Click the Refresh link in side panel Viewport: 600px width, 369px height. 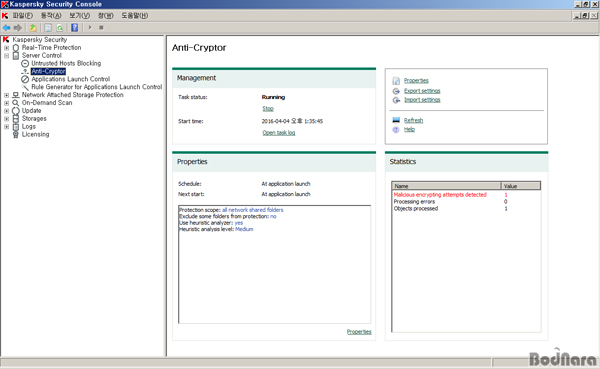414,121
